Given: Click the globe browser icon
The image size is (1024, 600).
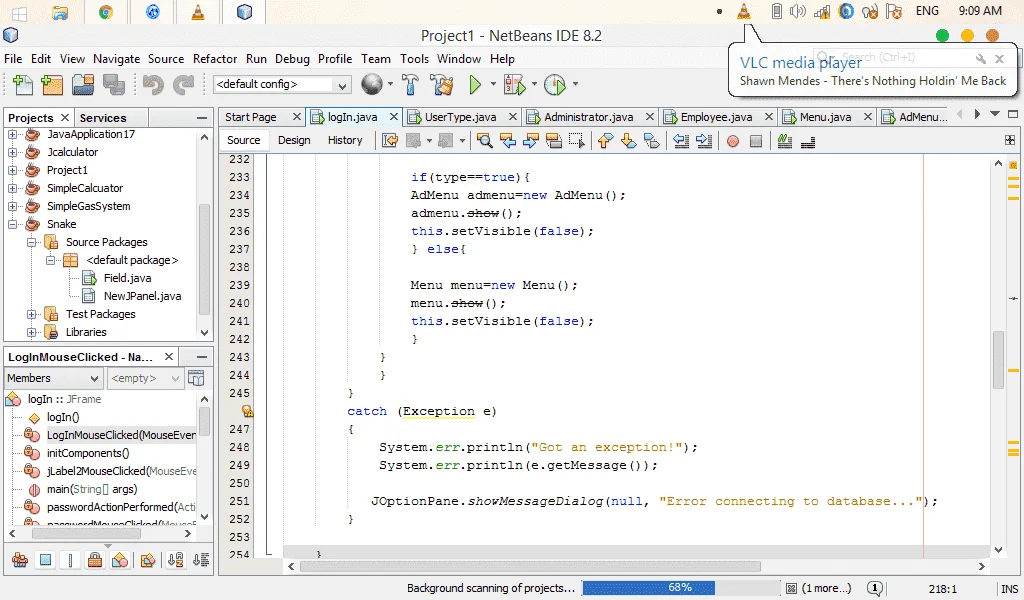Looking at the screenshot, I should click(x=372, y=84).
